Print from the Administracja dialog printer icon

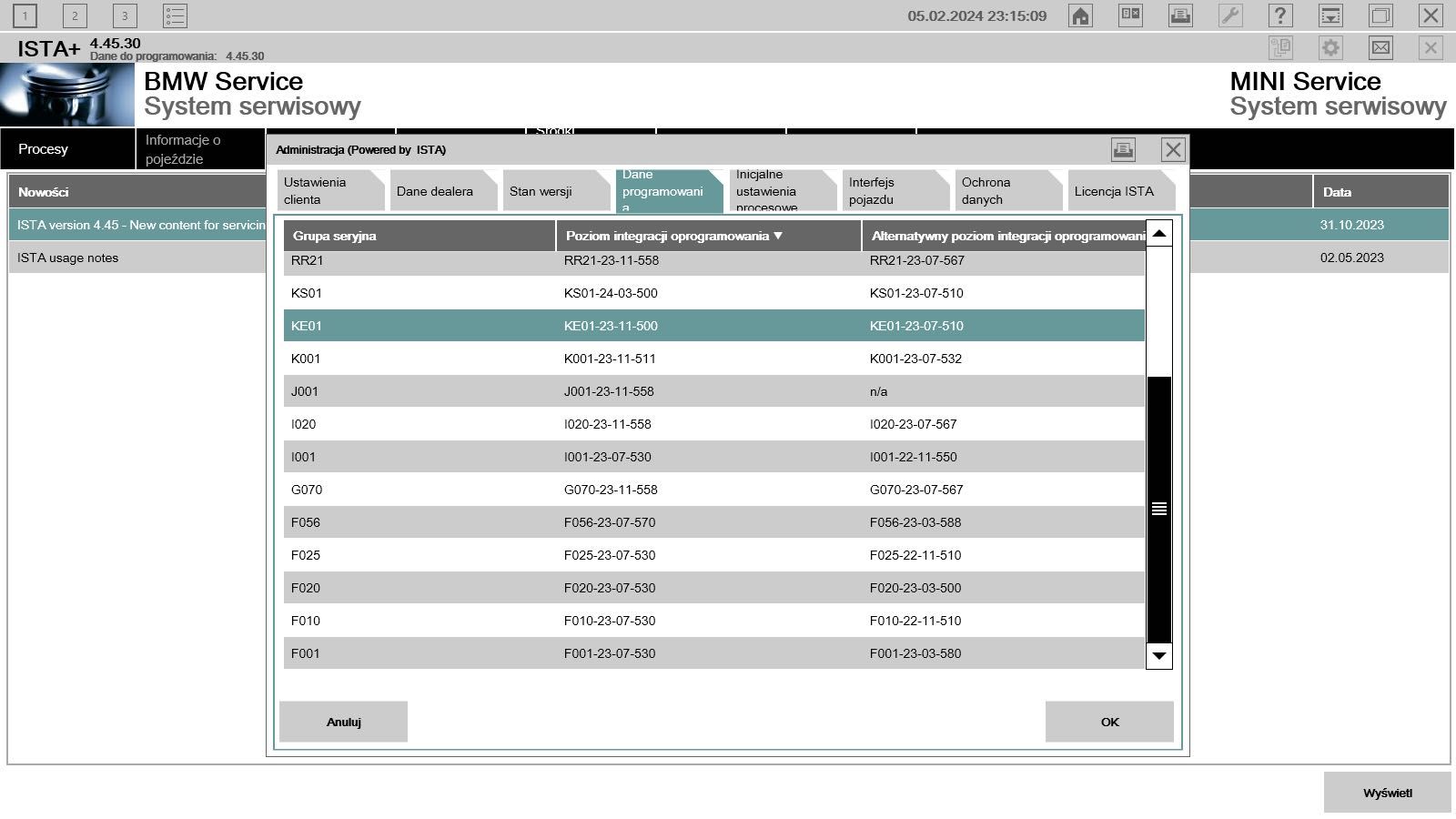(1123, 149)
